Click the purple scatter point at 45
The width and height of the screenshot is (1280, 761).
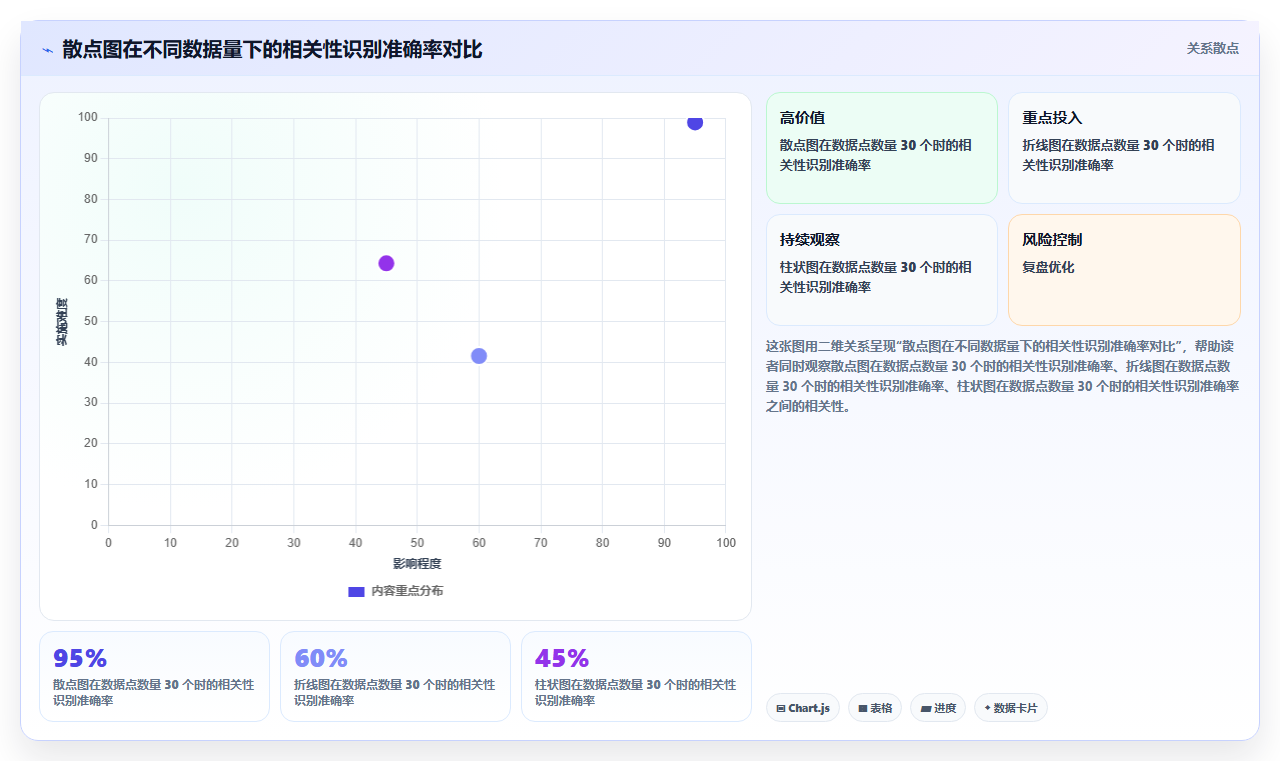(x=386, y=263)
